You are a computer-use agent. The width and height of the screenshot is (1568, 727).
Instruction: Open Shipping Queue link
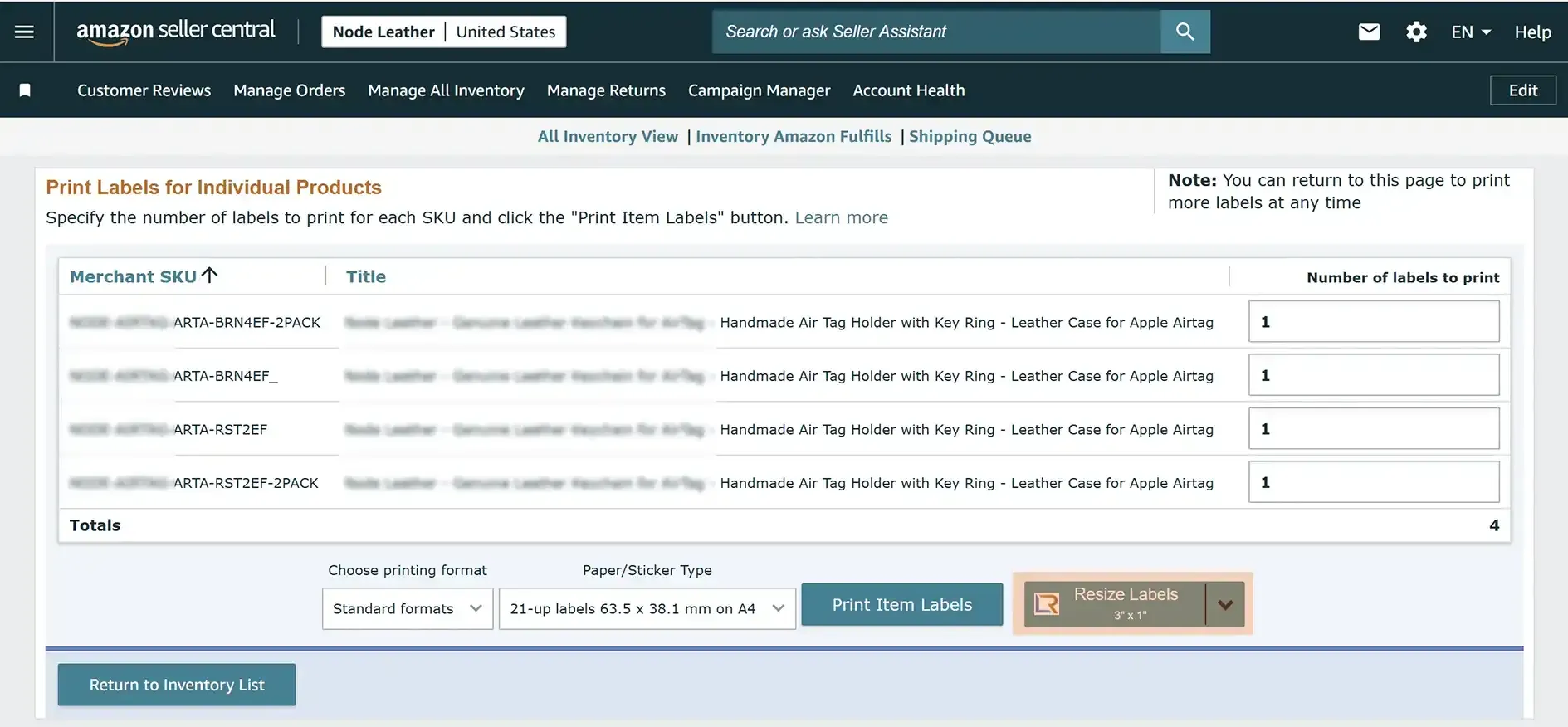970,136
